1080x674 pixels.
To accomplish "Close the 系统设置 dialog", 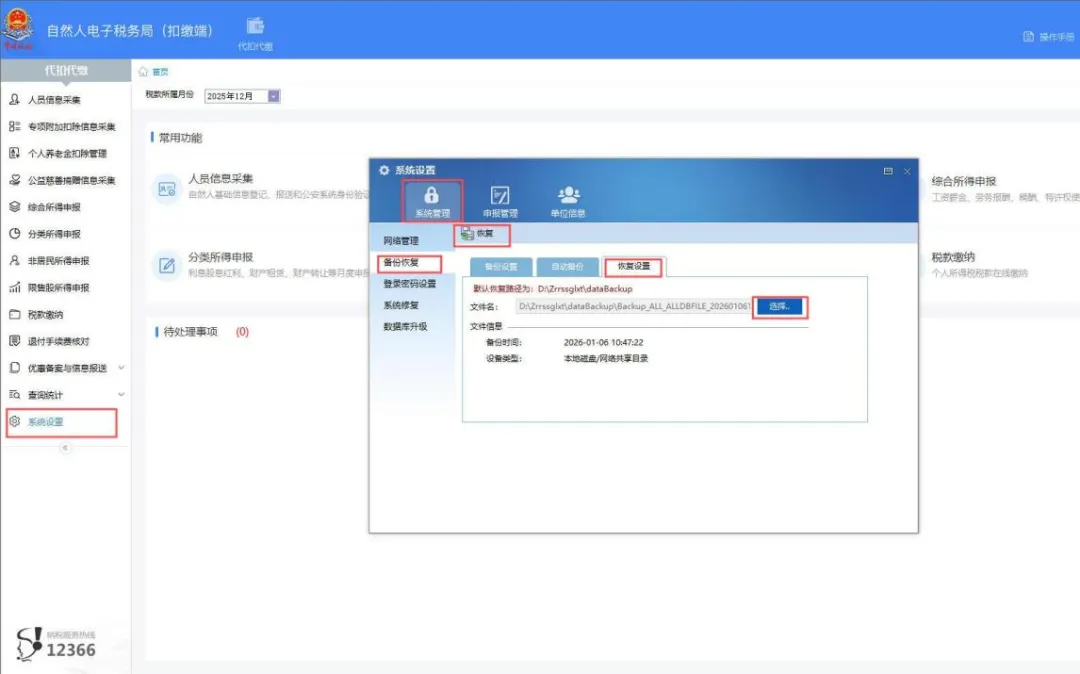I will [x=907, y=171].
